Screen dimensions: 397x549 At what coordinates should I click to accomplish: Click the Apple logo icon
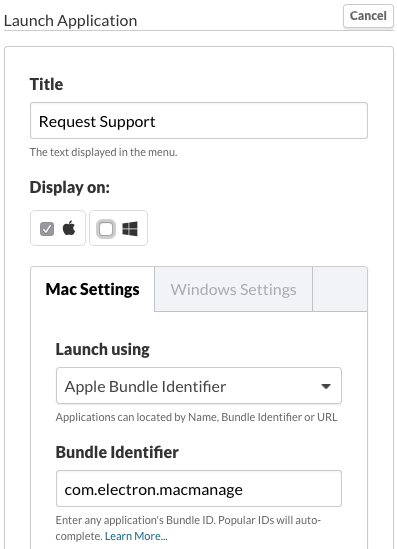pyautogui.click(x=69, y=228)
